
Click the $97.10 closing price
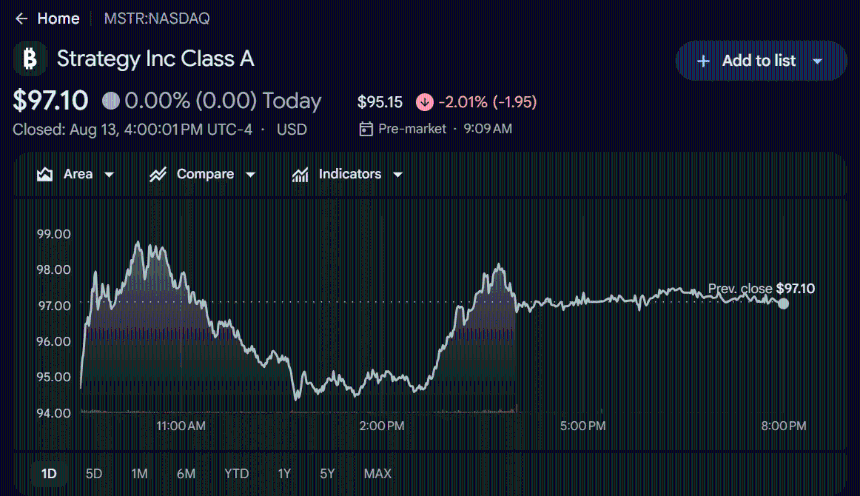(50, 101)
